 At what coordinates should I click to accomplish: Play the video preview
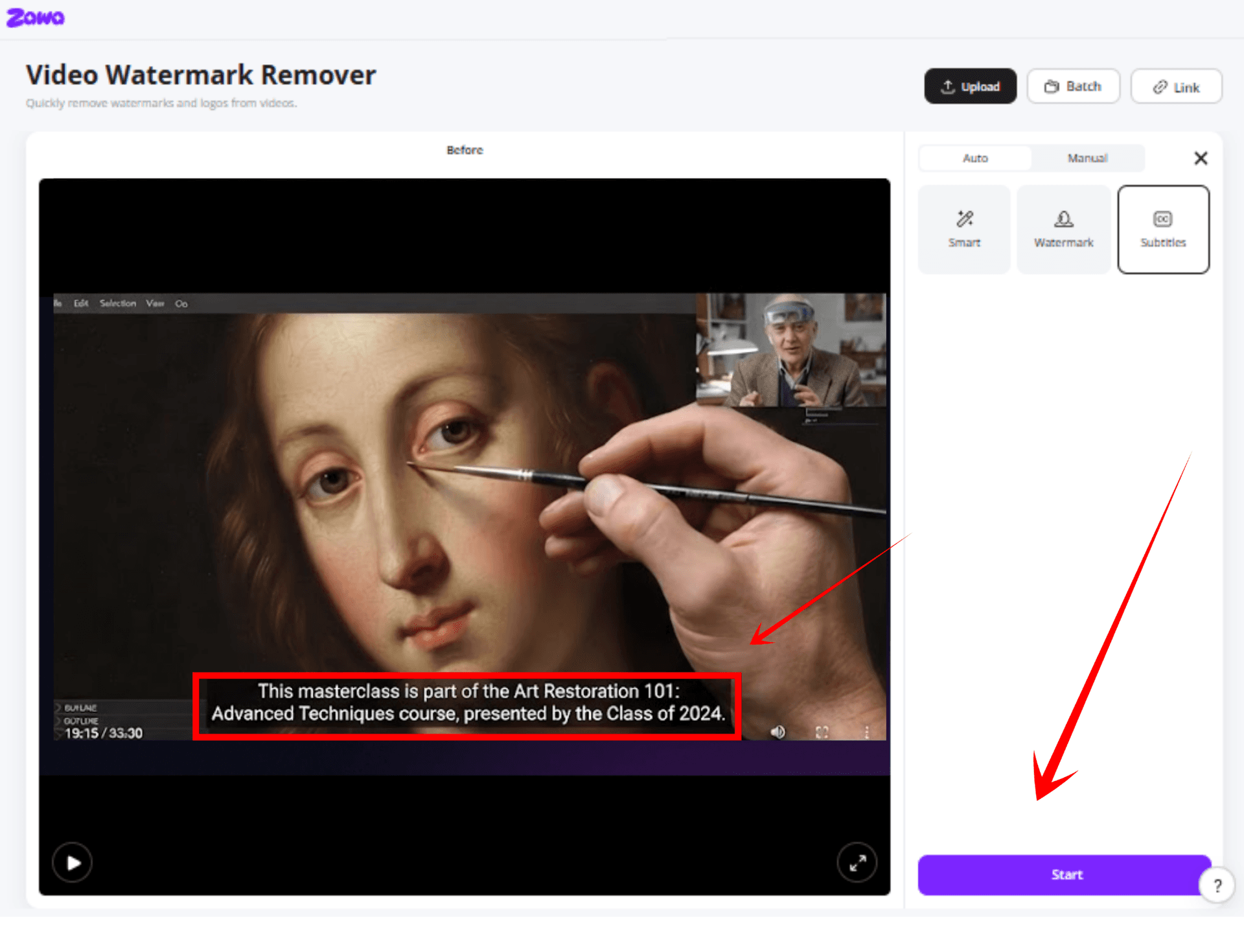73,863
